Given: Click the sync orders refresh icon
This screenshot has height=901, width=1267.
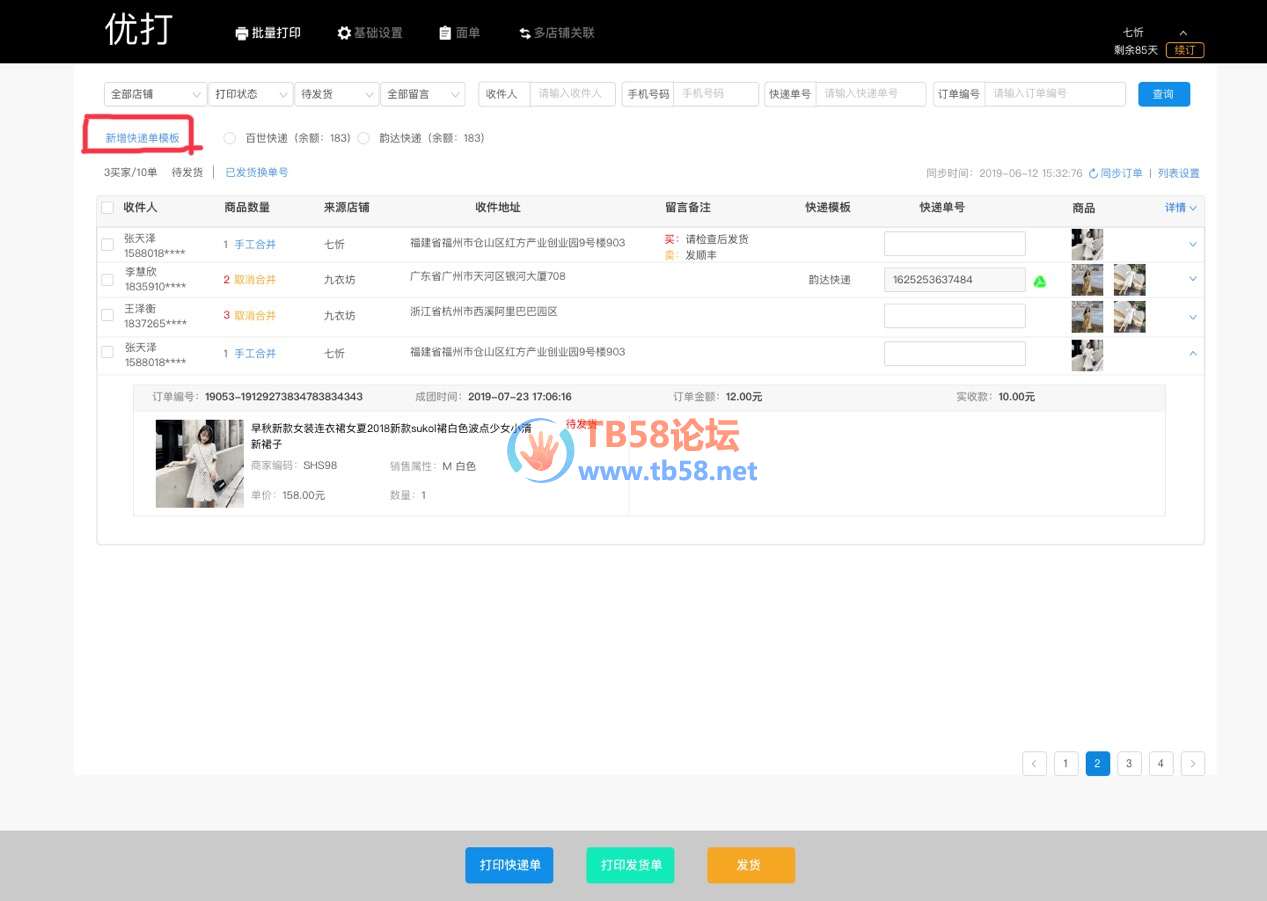Looking at the screenshot, I should (x=1093, y=173).
